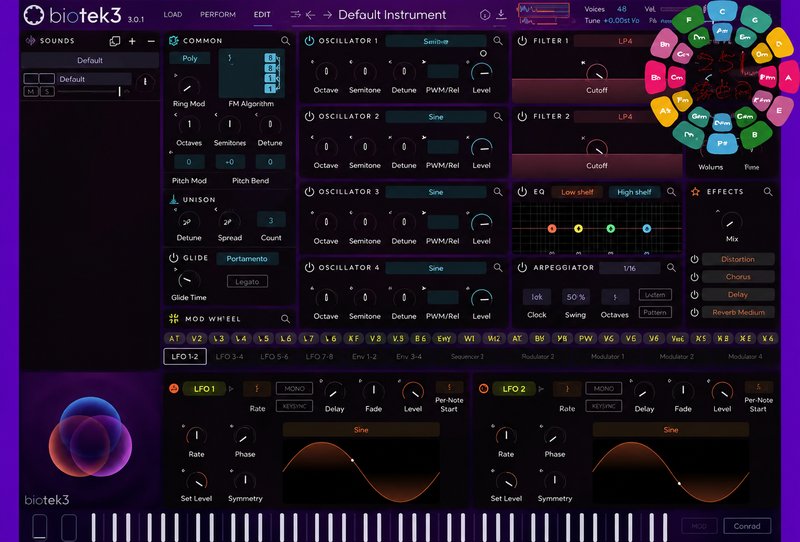Toggle Oscillator 1 power button
The width and height of the screenshot is (800, 542).
coord(309,41)
